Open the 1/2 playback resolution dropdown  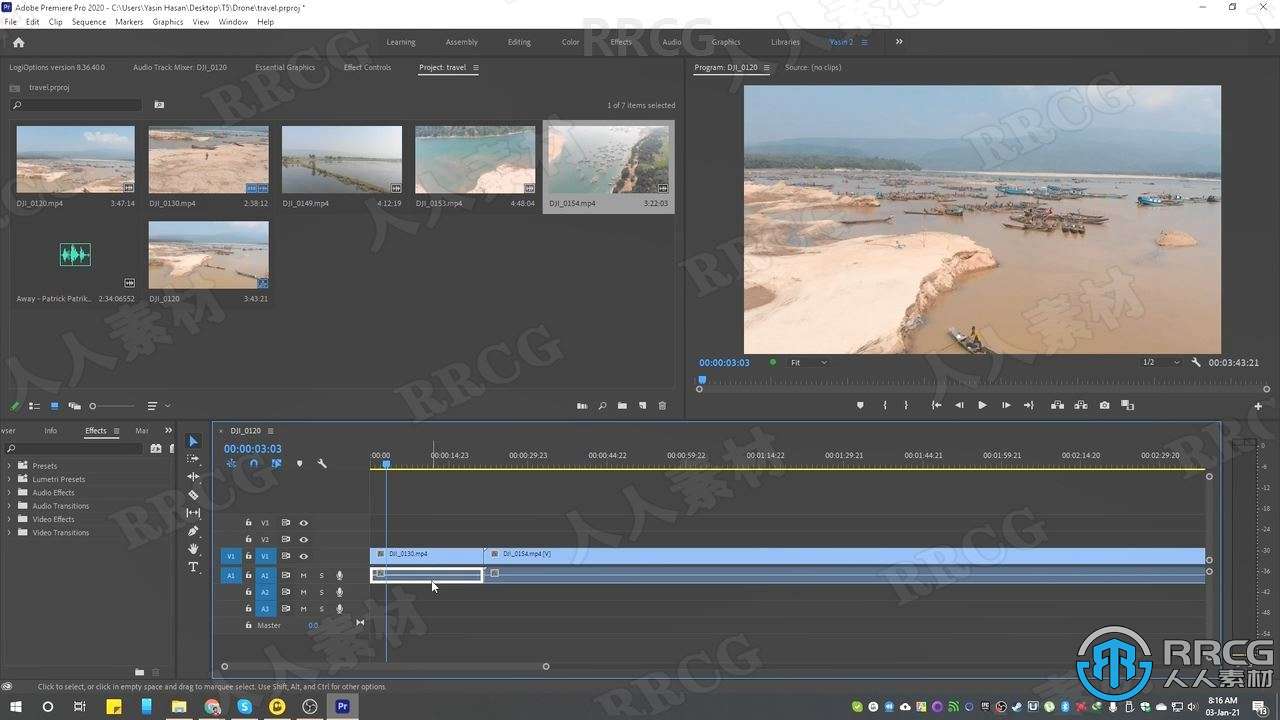click(x=1161, y=362)
